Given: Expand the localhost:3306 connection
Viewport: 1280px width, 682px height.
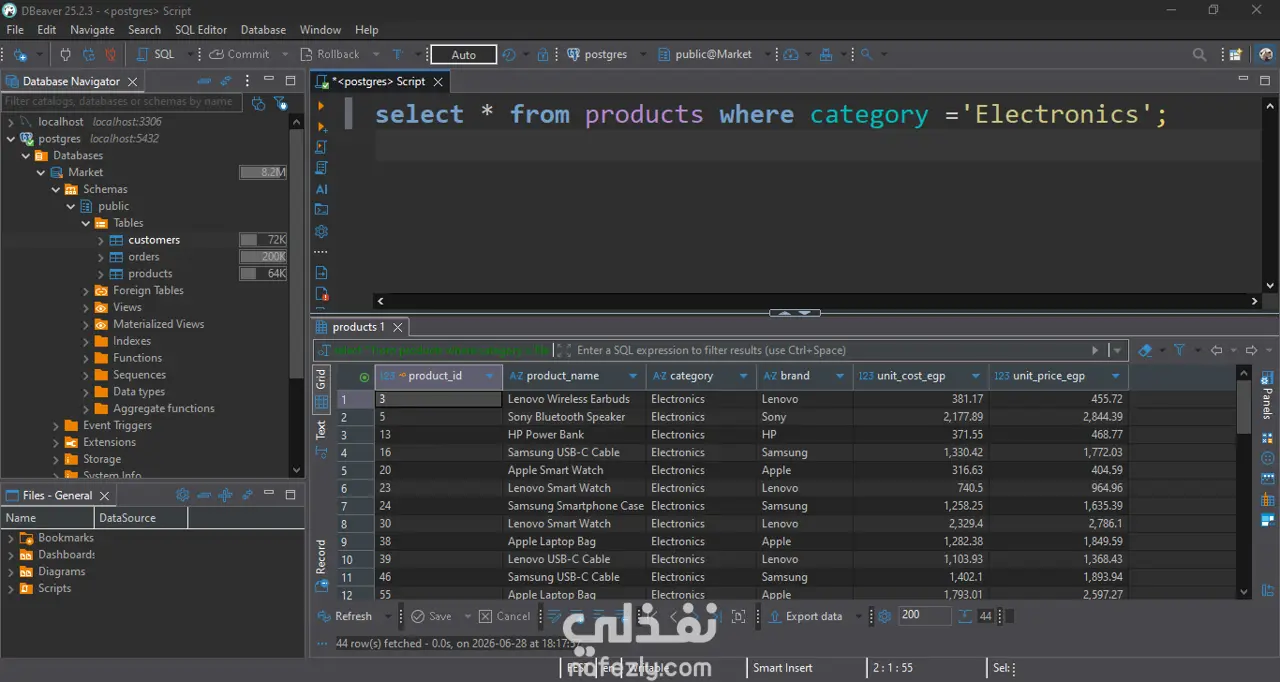Looking at the screenshot, I should (x=11, y=122).
